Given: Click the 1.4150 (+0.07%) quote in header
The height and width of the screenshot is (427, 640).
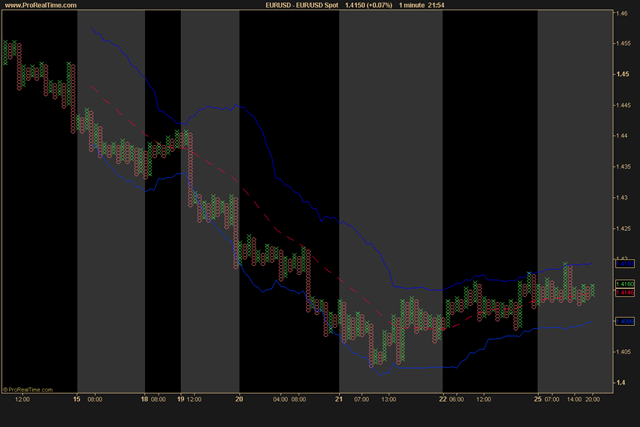Looking at the screenshot, I should (x=369, y=5).
